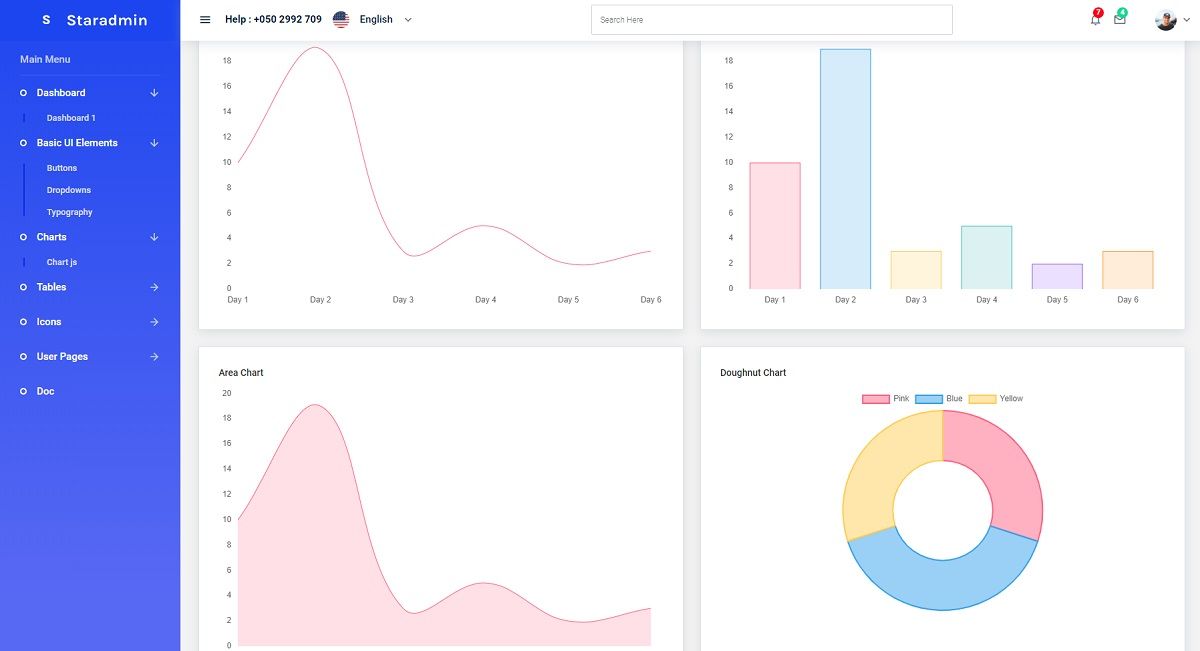This screenshot has width=1200, height=651.
Task: Toggle the Blue legend swatch
Action: point(929,399)
